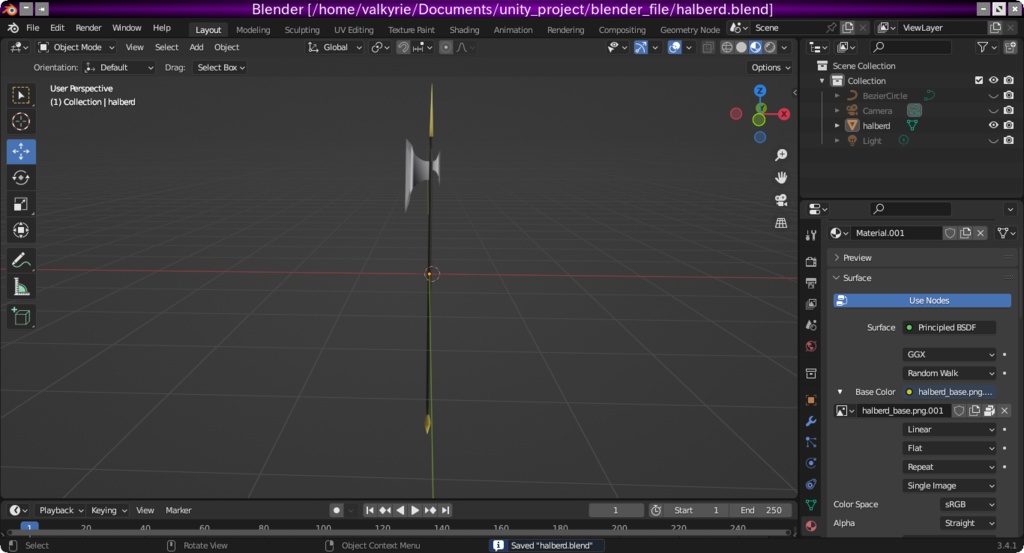The height and width of the screenshot is (553, 1024).
Task: Activate the Scale tool
Action: [x=21, y=204]
